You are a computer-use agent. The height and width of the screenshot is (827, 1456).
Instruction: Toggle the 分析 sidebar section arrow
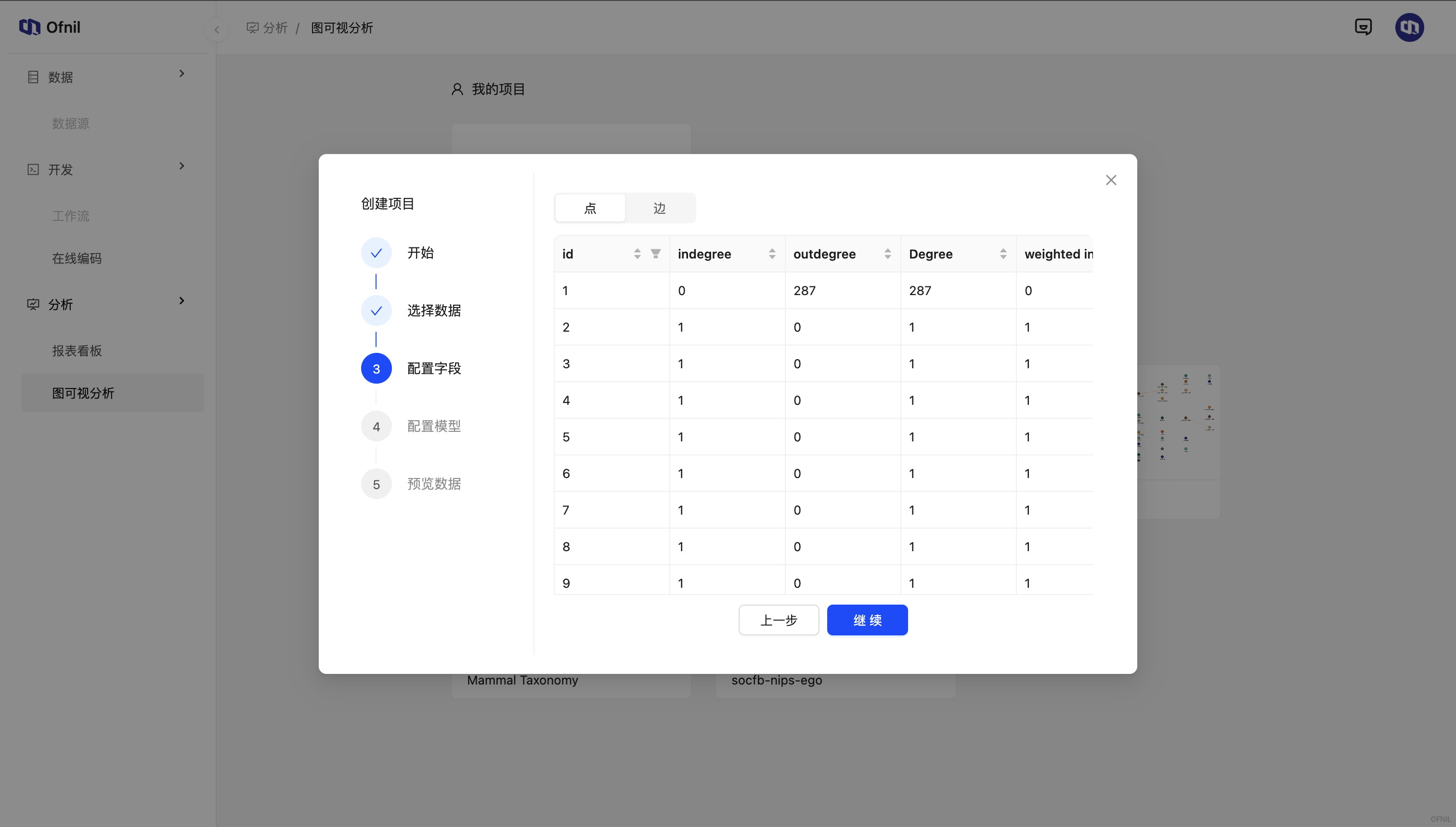181,301
